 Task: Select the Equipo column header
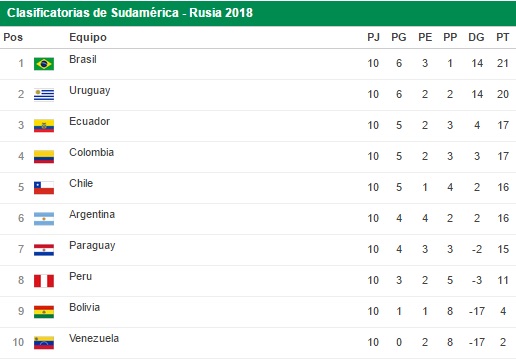[88, 37]
